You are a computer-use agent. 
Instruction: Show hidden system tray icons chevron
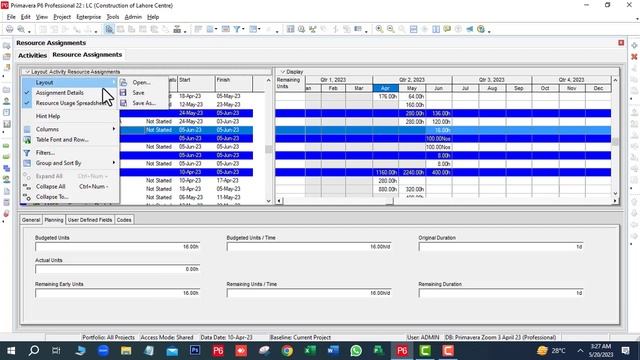pyautogui.click(x=580, y=351)
